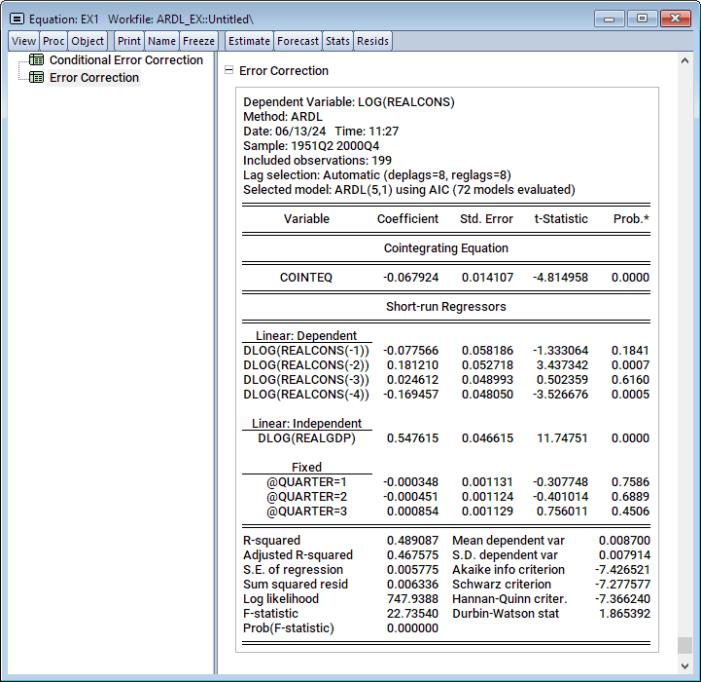This screenshot has width=701, height=682.
Task: Click the Print button
Action: click(x=129, y=41)
